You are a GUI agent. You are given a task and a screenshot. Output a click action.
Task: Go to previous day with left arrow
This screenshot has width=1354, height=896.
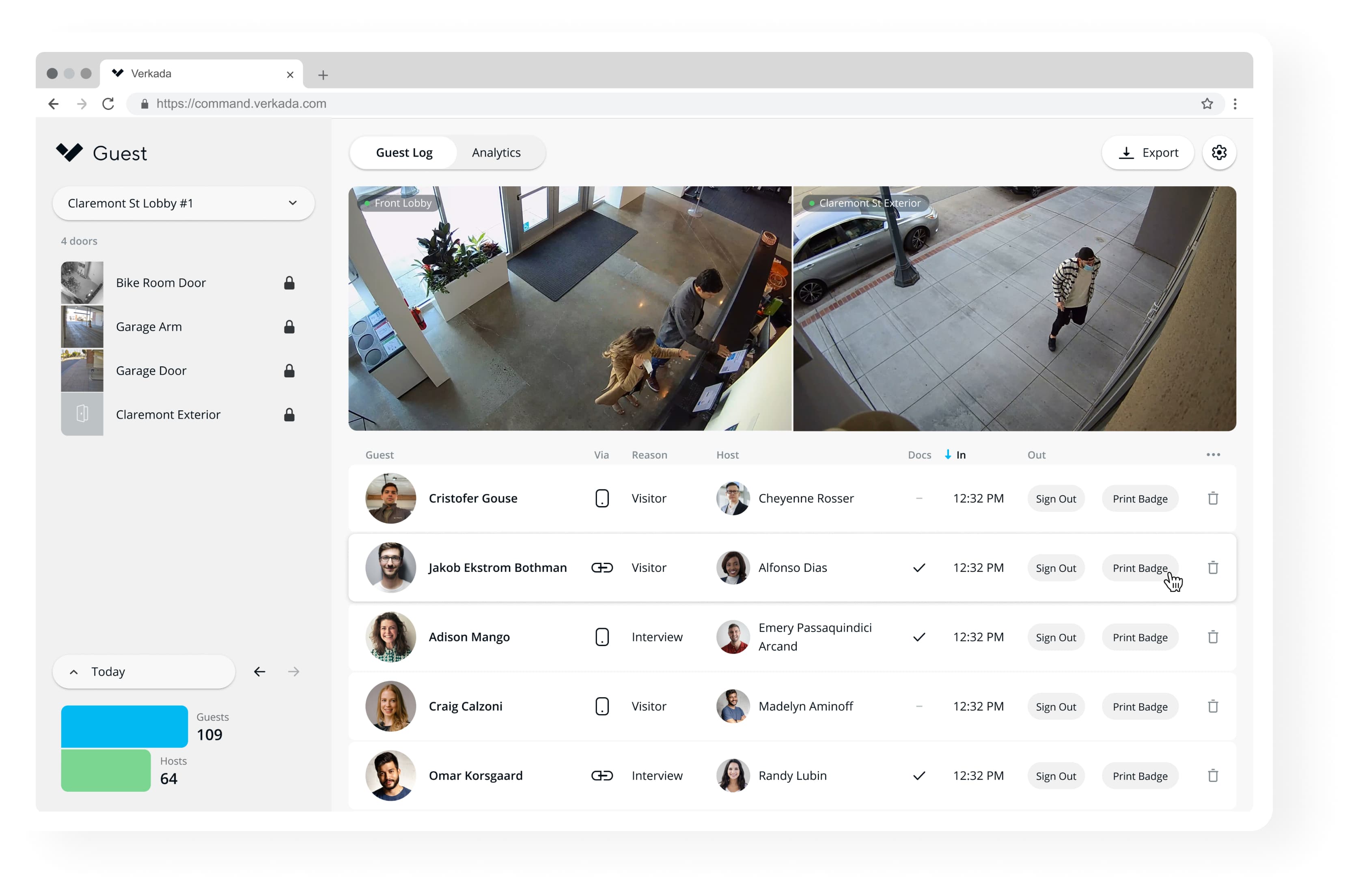pyautogui.click(x=259, y=672)
